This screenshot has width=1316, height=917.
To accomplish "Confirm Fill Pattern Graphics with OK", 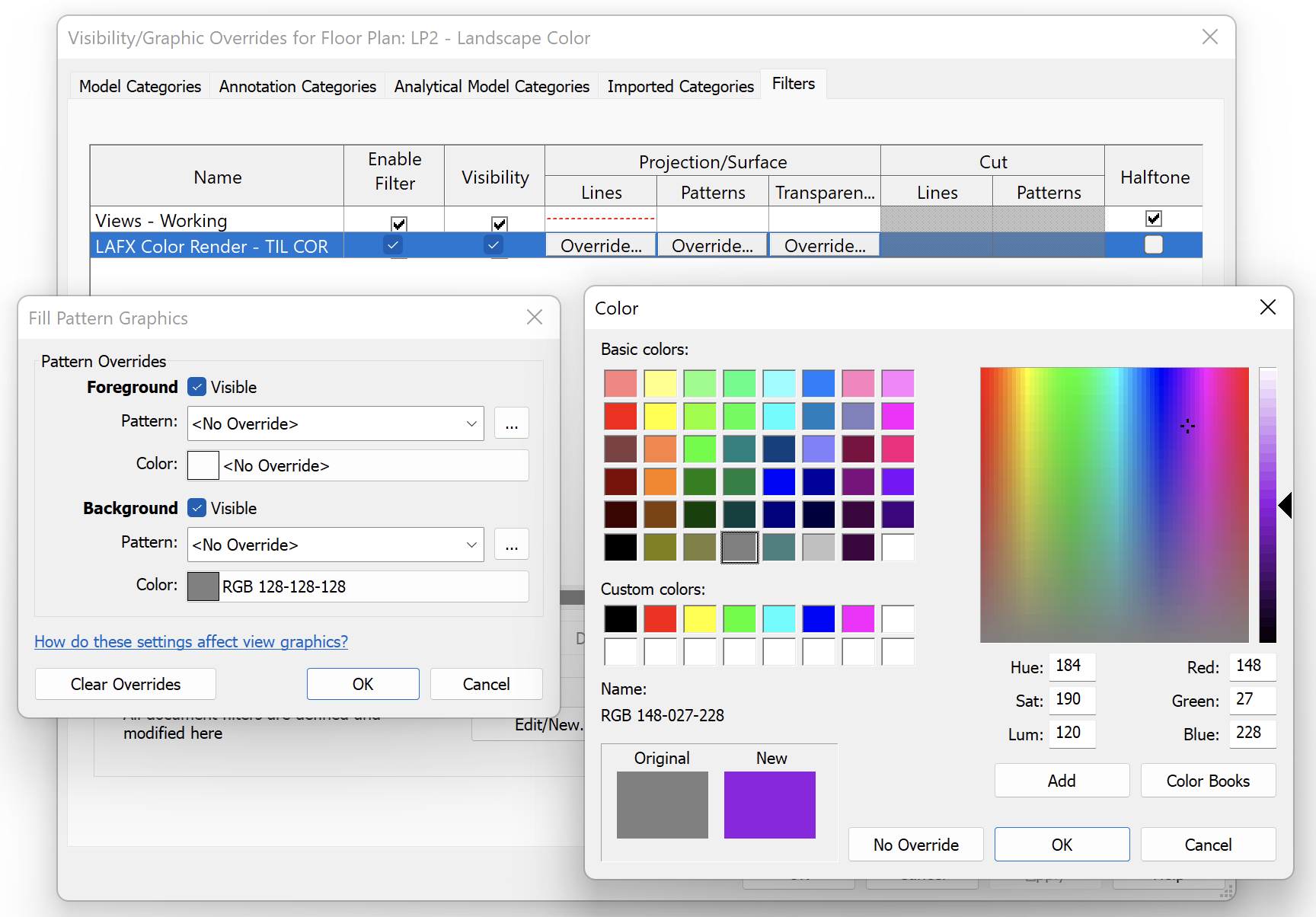I will 363,684.
